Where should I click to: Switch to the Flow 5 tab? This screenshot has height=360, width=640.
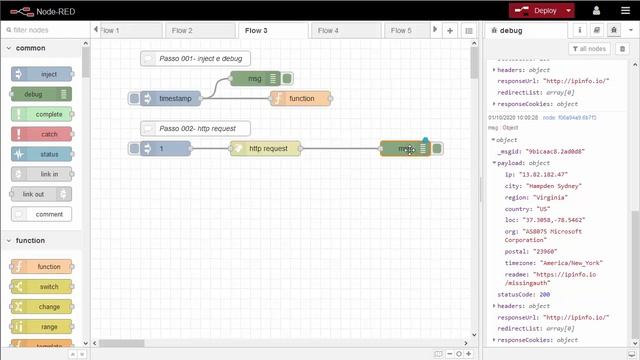pyautogui.click(x=407, y=31)
